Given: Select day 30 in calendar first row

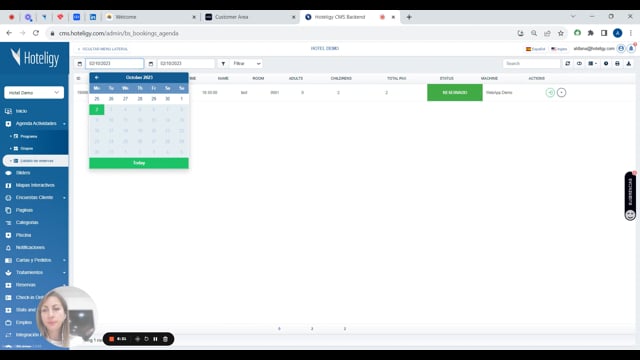Looking at the screenshot, I should click(167, 99).
